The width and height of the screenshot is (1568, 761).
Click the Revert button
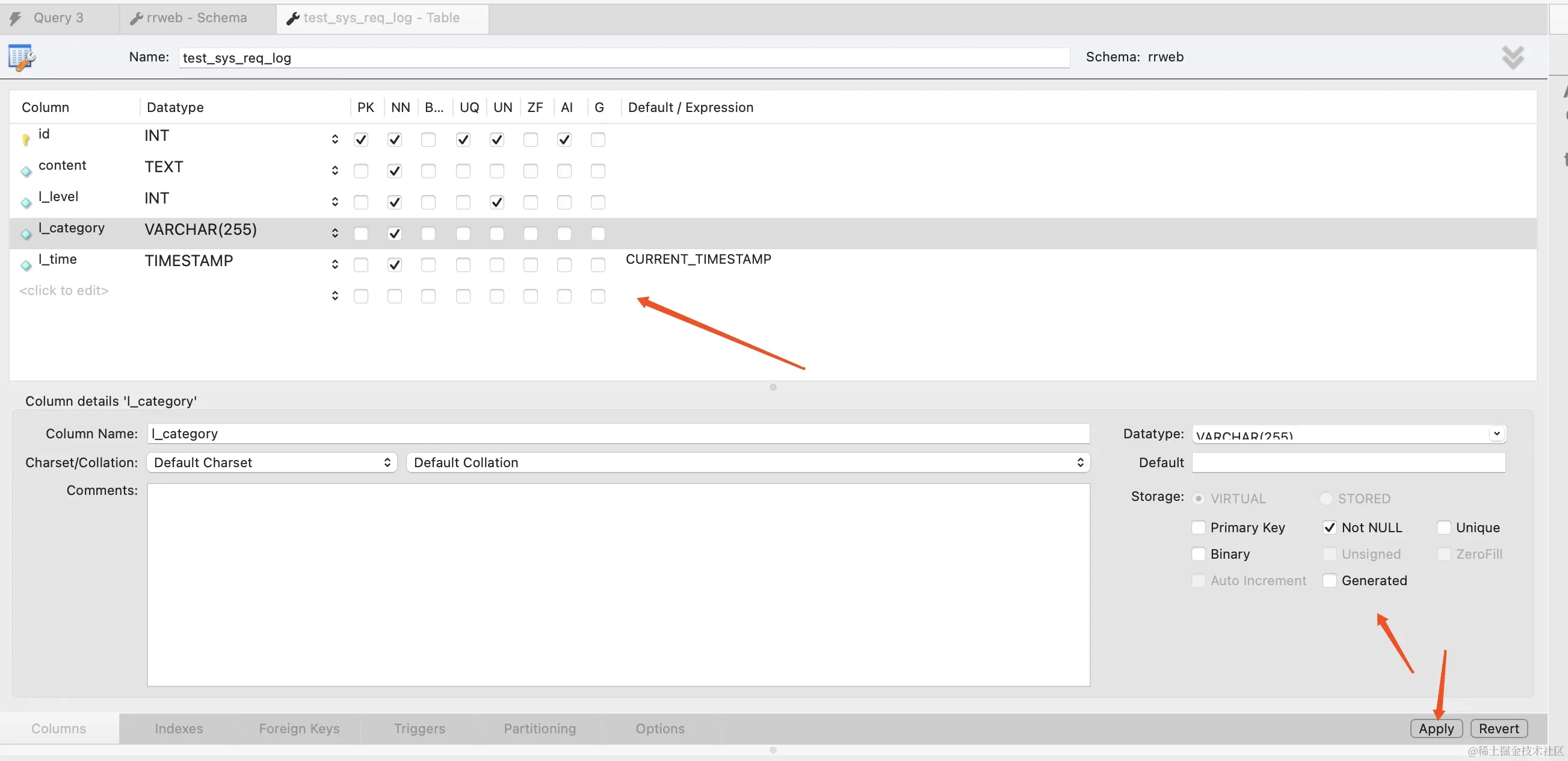tap(1499, 728)
